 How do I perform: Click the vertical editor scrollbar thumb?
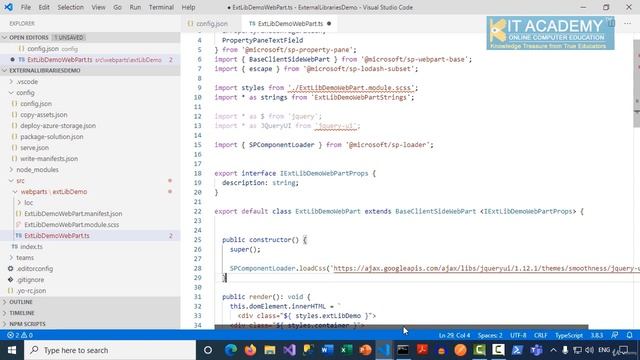tap(636, 84)
